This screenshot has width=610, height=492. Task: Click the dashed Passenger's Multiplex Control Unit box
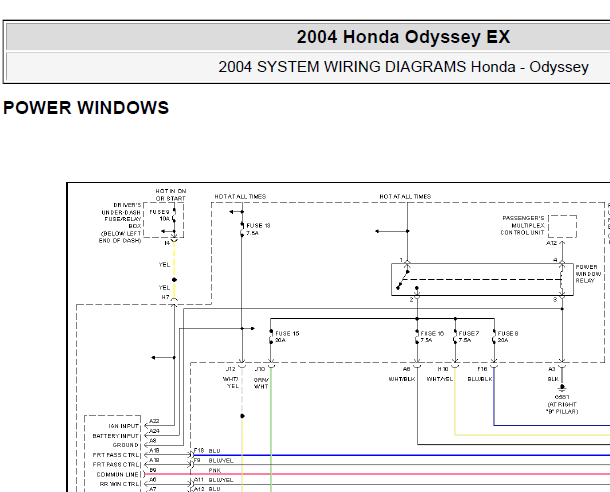pyautogui.click(x=562, y=226)
